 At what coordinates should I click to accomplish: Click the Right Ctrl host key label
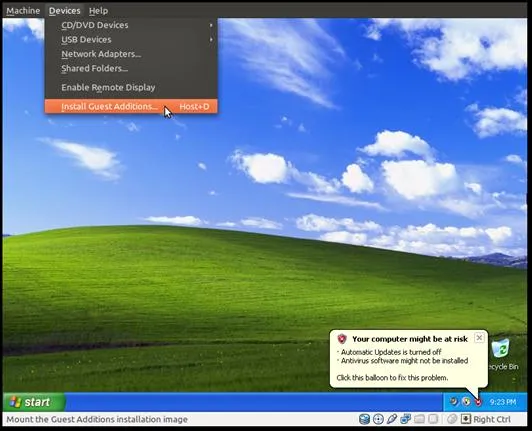click(492, 419)
